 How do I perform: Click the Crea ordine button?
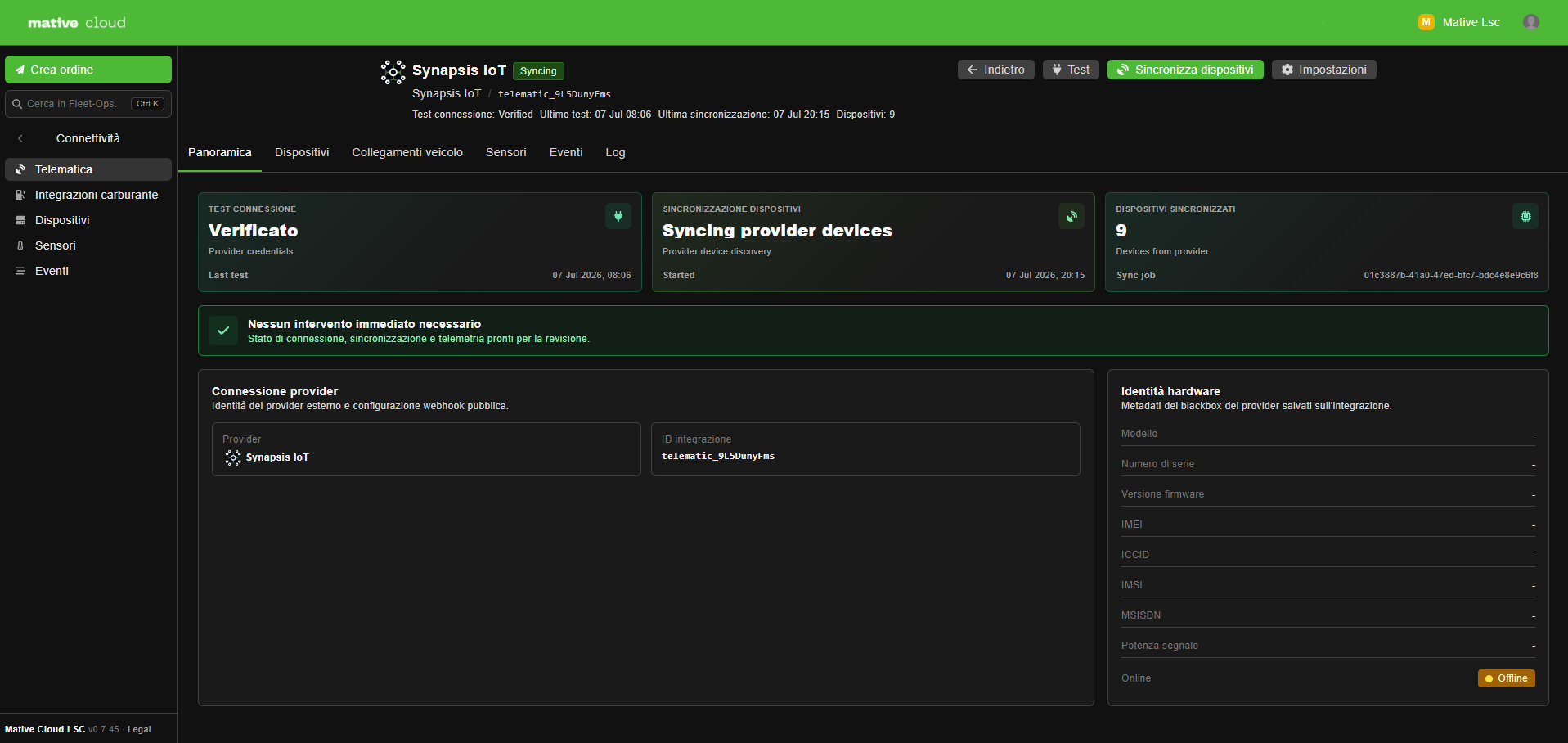88,70
